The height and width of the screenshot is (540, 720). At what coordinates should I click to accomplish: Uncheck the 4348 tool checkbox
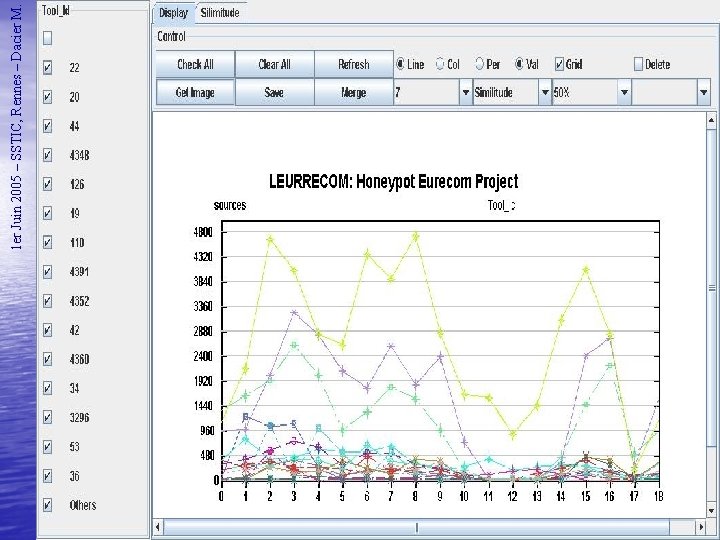[x=47, y=155]
